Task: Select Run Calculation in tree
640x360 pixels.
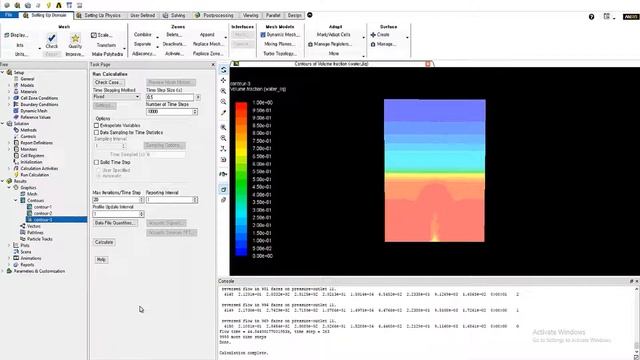Action: pyautogui.click(x=34, y=175)
